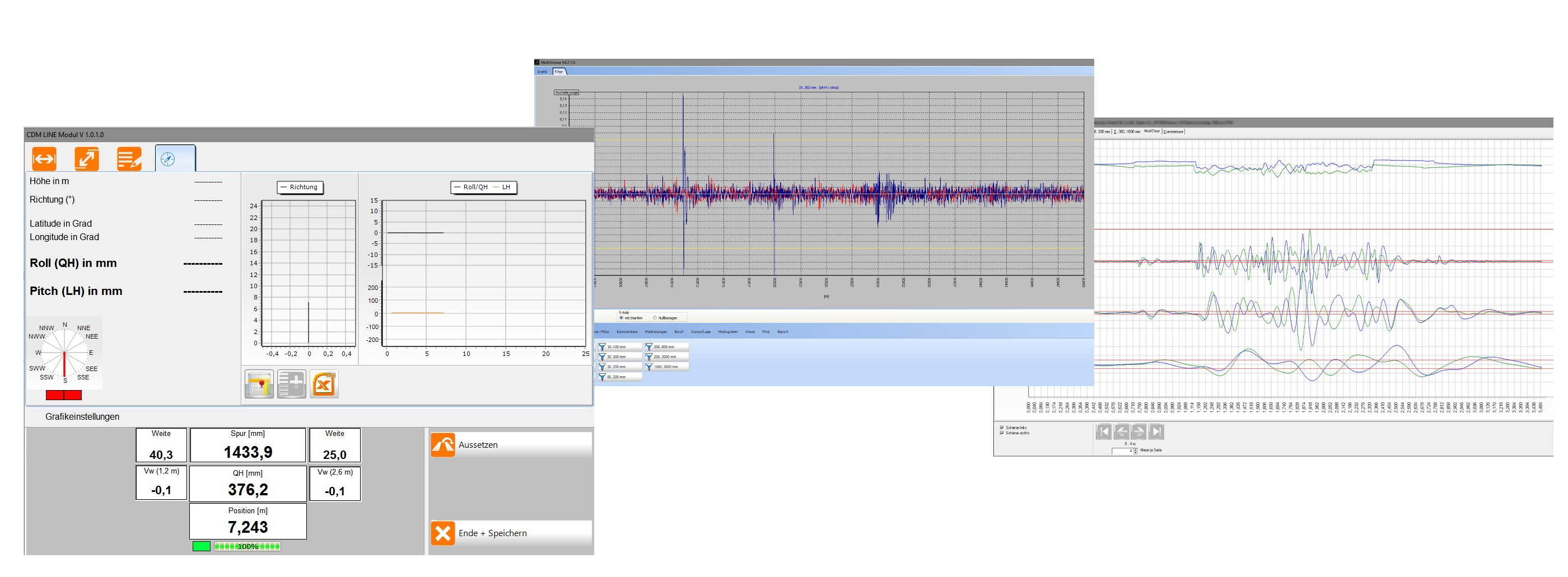Select the diagonal arrow measurement tab
Screen dimensions: 1568x577
[86, 160]
